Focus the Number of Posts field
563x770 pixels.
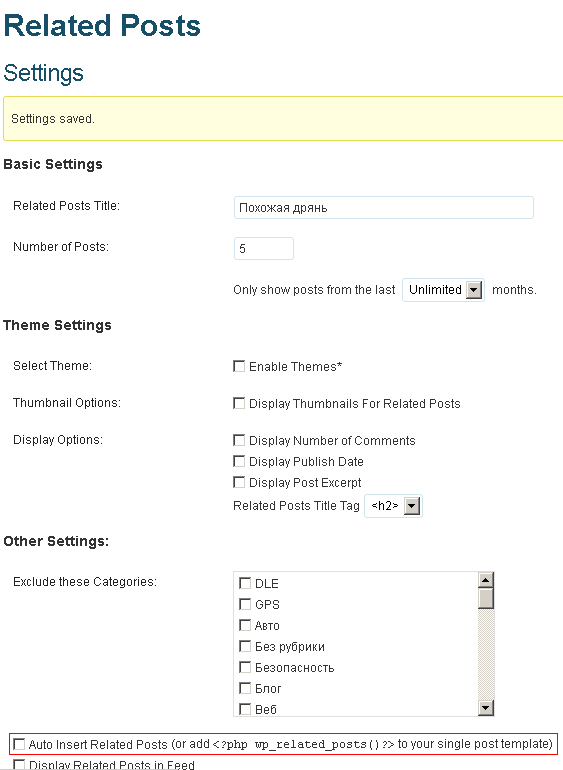click(264, 248)
